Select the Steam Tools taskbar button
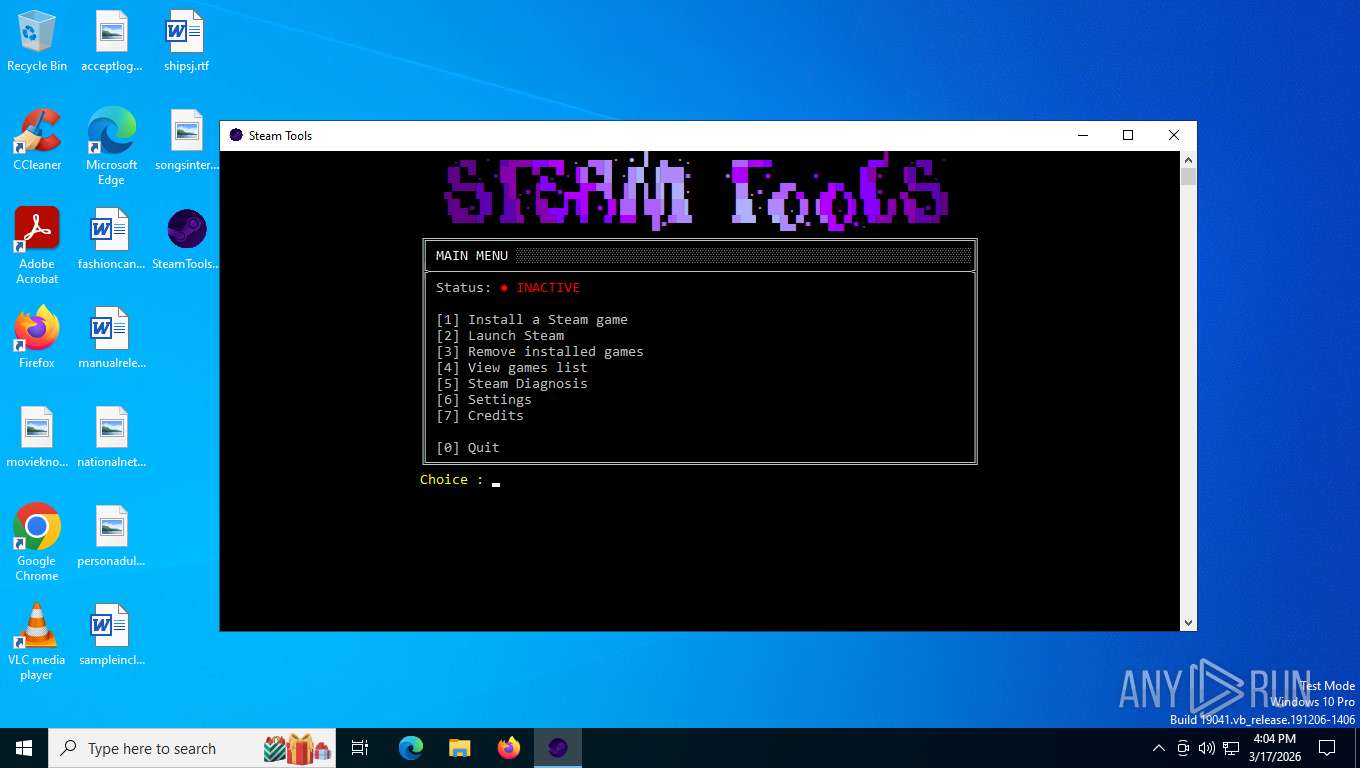1360x768 pixels. click(x=558, y=748)
